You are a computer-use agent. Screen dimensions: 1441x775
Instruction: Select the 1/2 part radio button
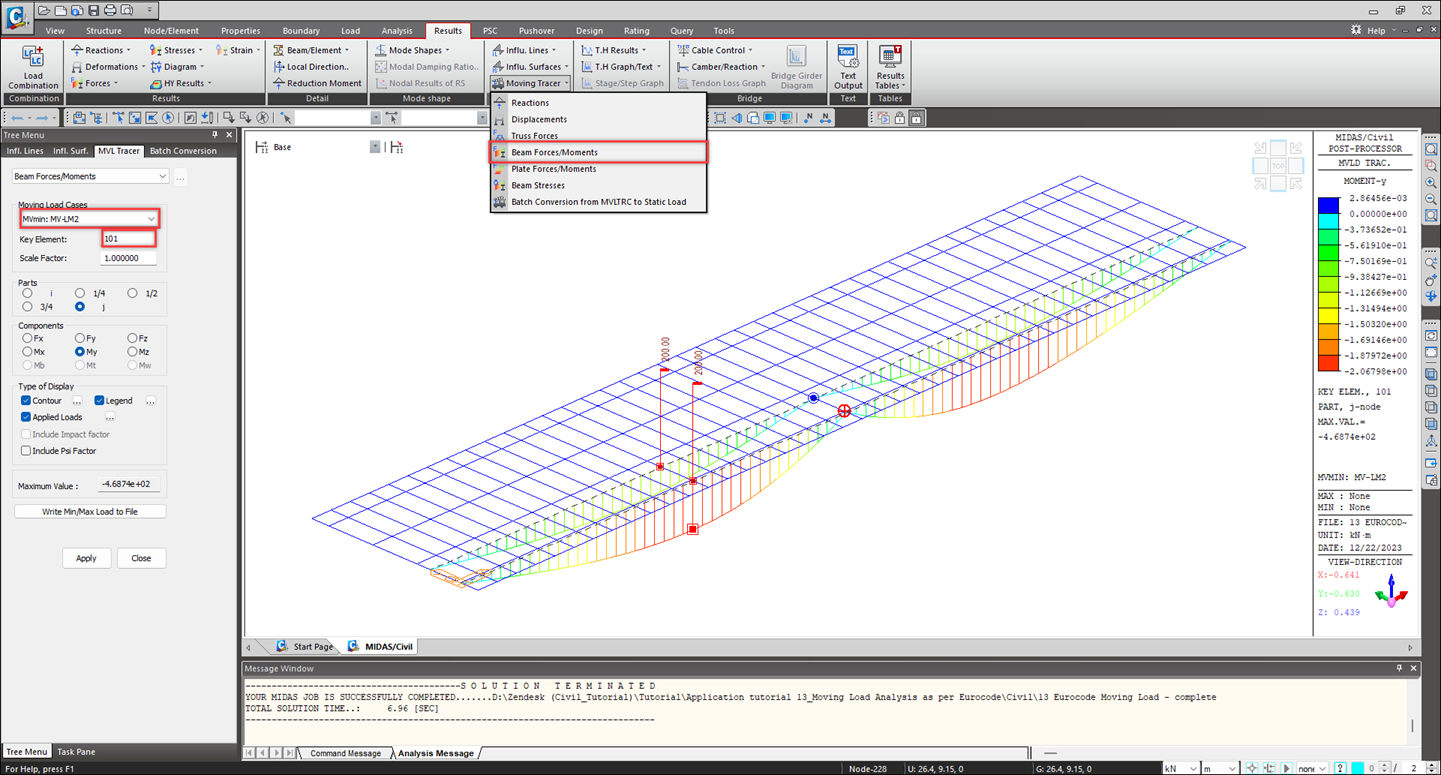tap(133, 293)
